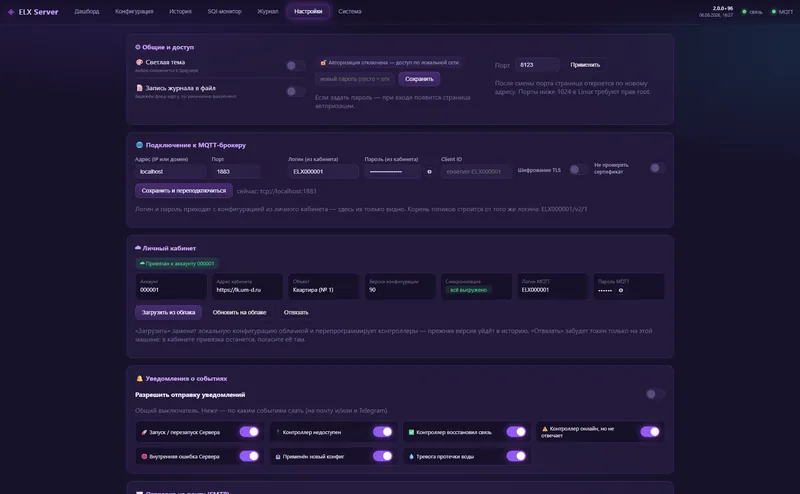Click the bell icon by Уведомления о событиях
800x494 pixels.
(x=139, y=379)
